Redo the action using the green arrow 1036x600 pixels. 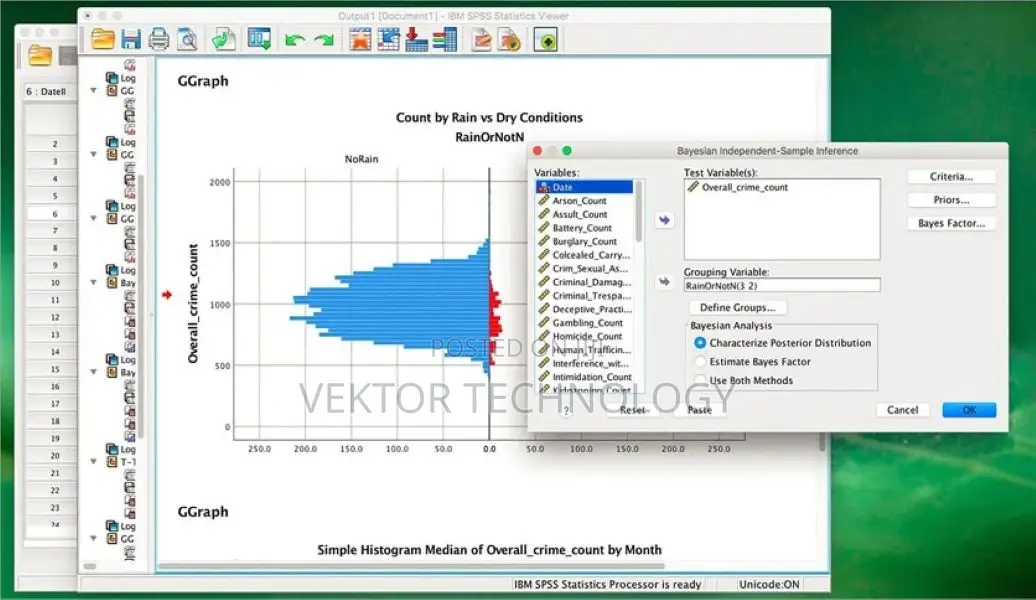pyautogui.click(x=324, y=40)
